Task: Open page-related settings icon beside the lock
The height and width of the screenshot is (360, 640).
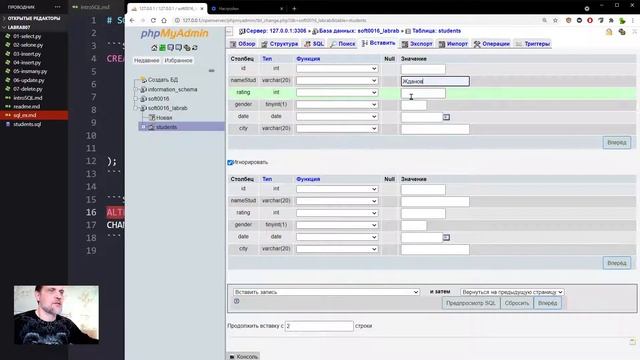Action: 622,32
